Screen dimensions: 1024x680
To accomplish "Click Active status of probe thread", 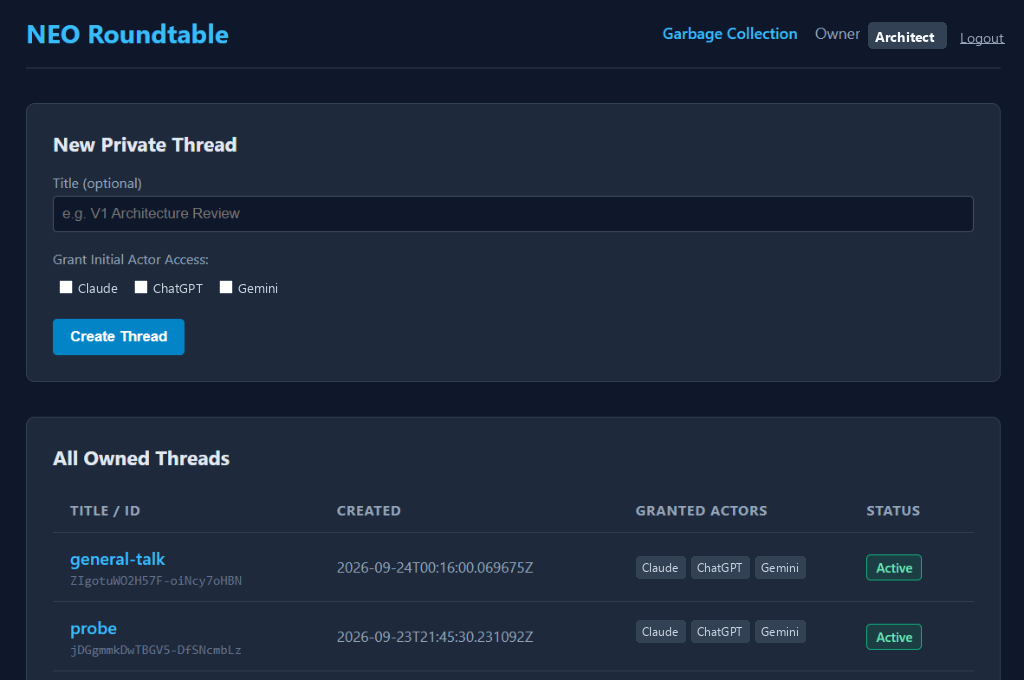I will (894, 637).
